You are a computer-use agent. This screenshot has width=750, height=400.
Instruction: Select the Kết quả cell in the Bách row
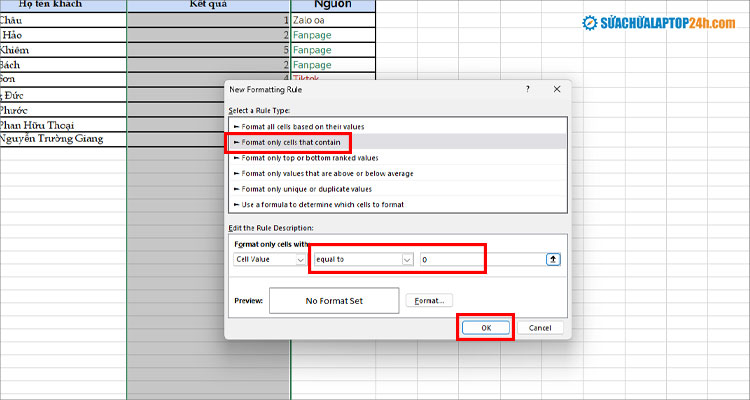click(209, 65)
